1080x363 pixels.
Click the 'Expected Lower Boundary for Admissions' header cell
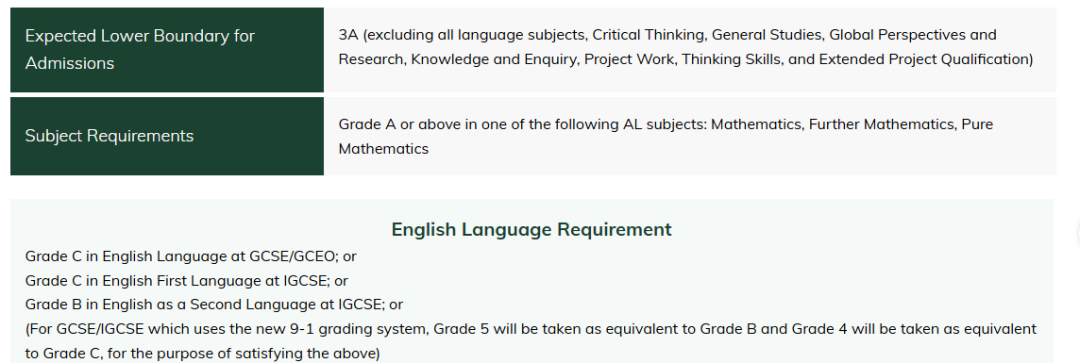[167, 50]
